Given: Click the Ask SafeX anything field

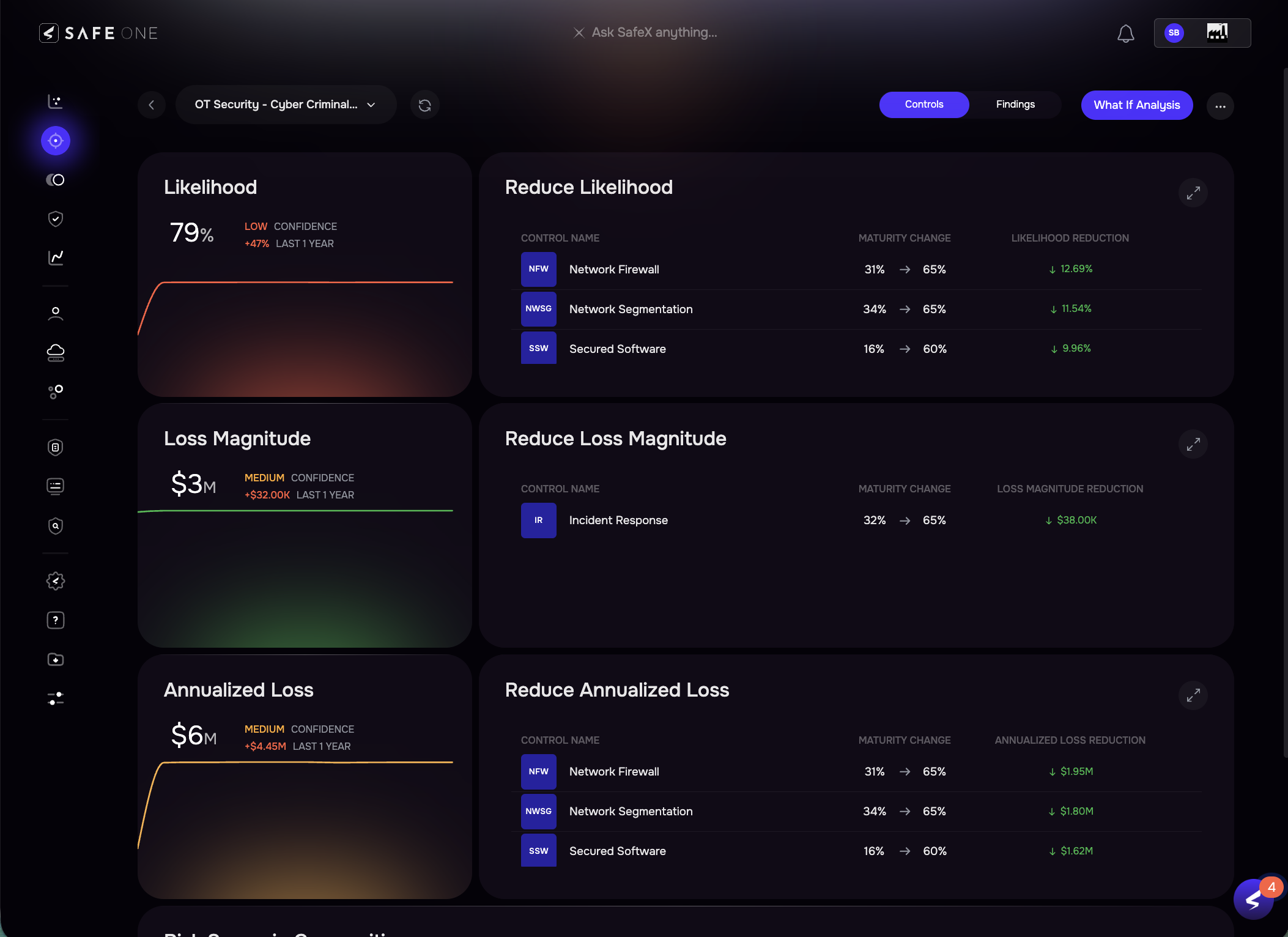Looking at the screenshot, I should point(654,32).
